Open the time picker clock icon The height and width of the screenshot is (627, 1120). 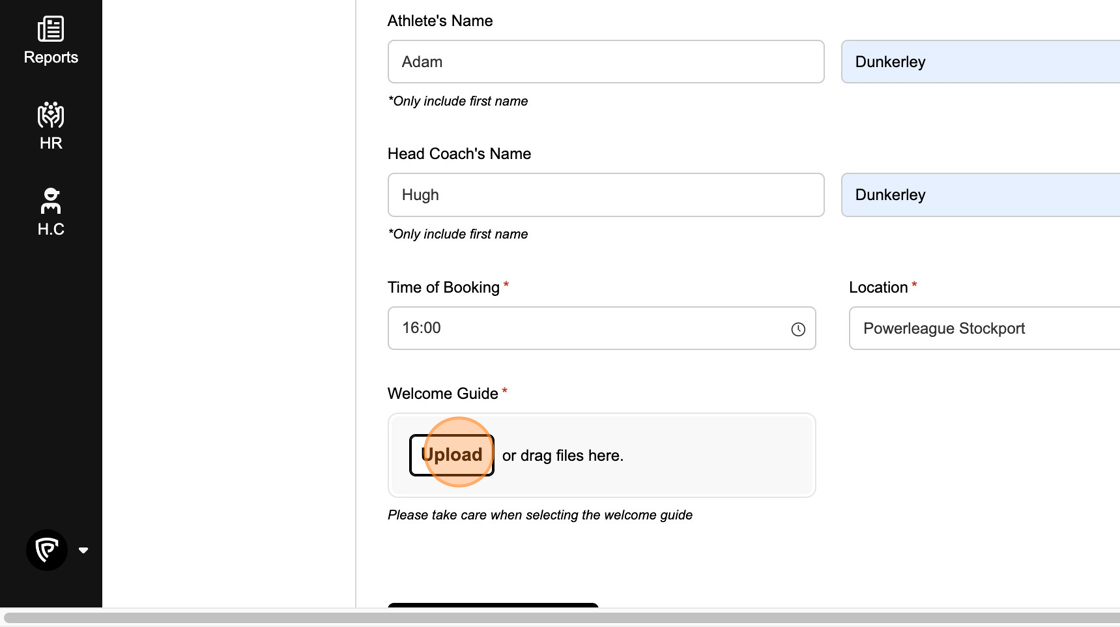tap(798, 329)
